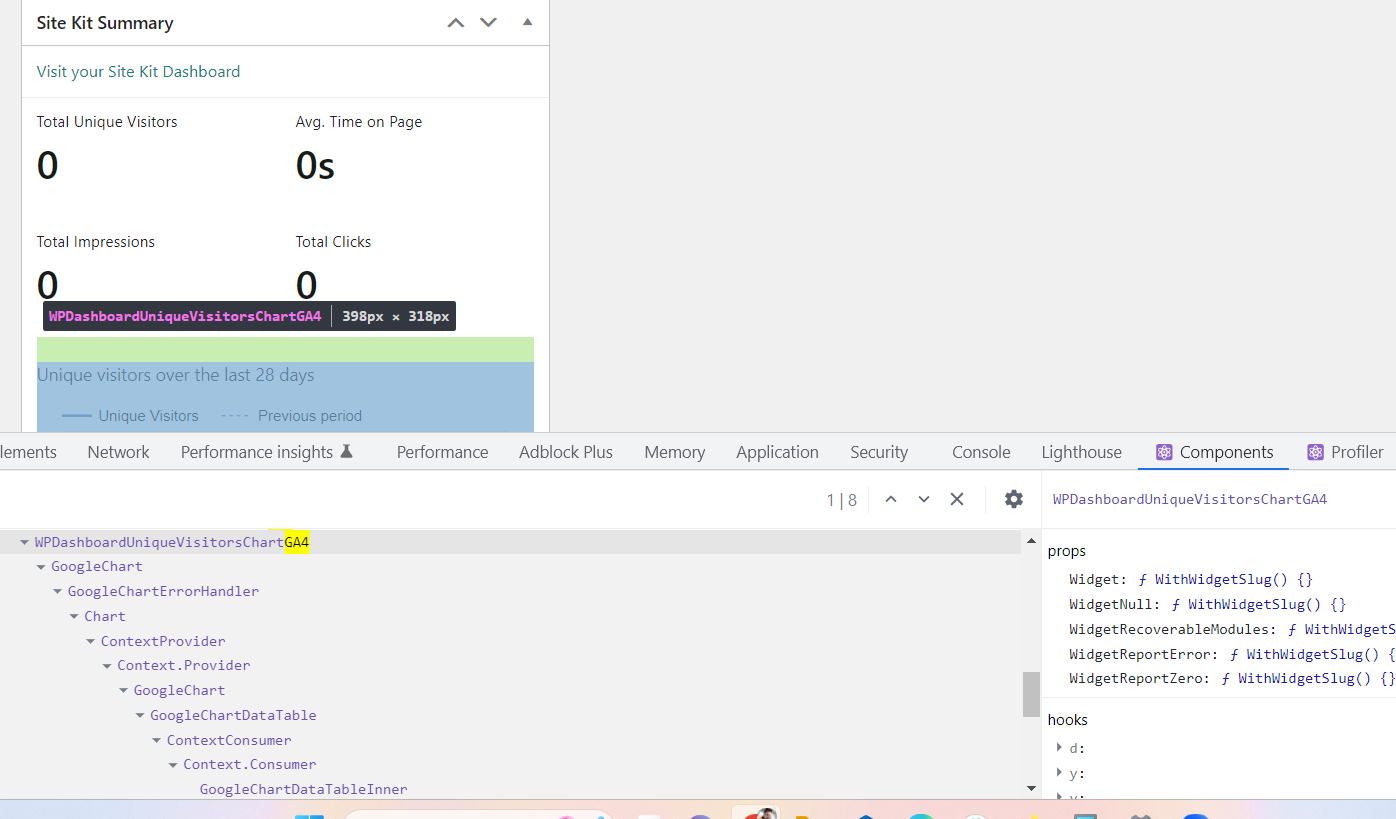The height and width of the screenshot is (819, 1396).
Task: Switch to the Console tab
Action: pyautogui.click(x=980, y=452)
